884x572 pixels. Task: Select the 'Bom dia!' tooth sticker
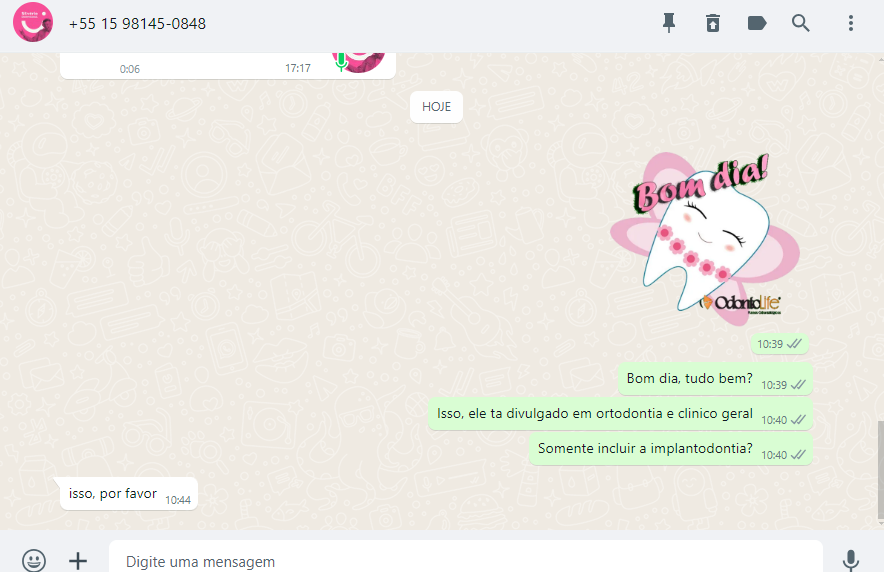click(705, 238)
